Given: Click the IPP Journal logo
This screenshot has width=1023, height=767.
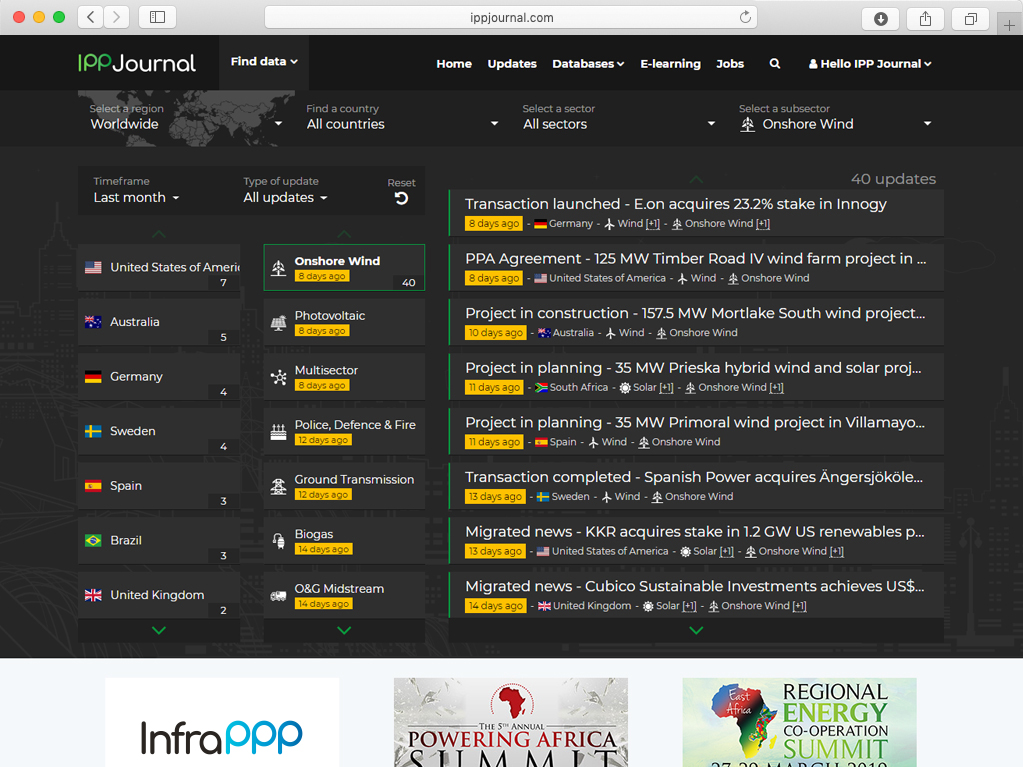Looking at the screenshot, I should pos(137,63).
